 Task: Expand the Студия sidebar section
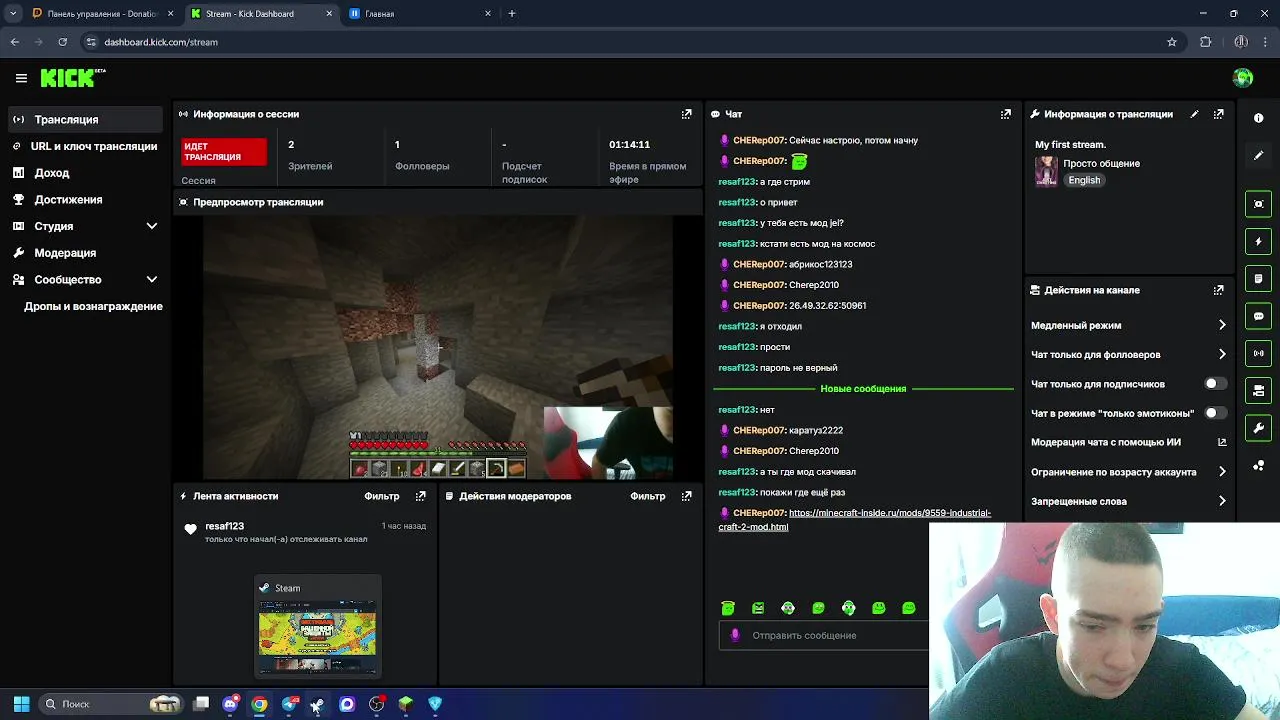click(x=152, y=226)
